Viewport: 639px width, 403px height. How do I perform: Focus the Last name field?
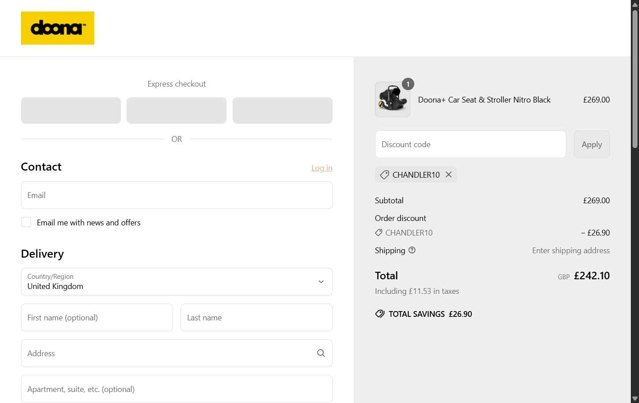[x=256, y=317]
